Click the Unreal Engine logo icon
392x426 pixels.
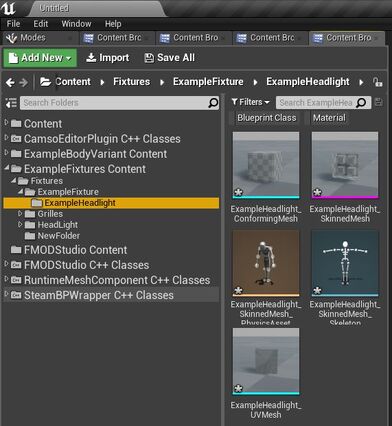pos(8,8)
